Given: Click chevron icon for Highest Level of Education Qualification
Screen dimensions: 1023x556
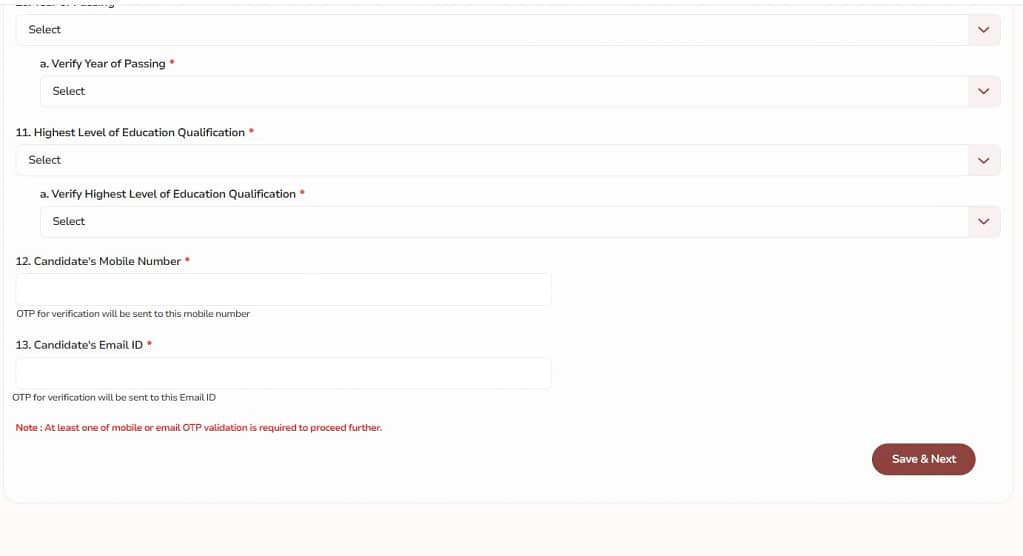Looking at the screenshot, I should tap(983, 160).
